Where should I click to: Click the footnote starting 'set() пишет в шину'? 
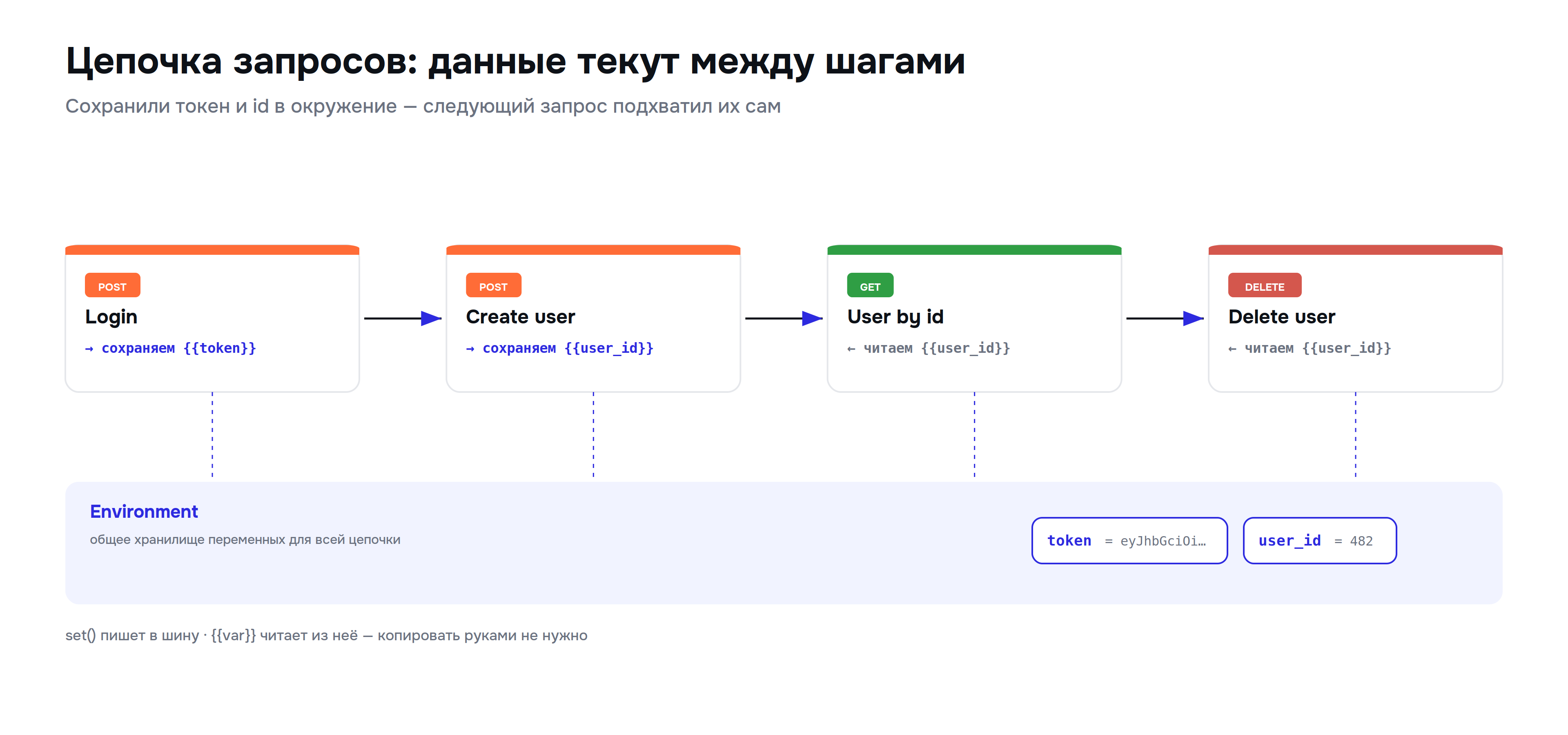[326, 636]
